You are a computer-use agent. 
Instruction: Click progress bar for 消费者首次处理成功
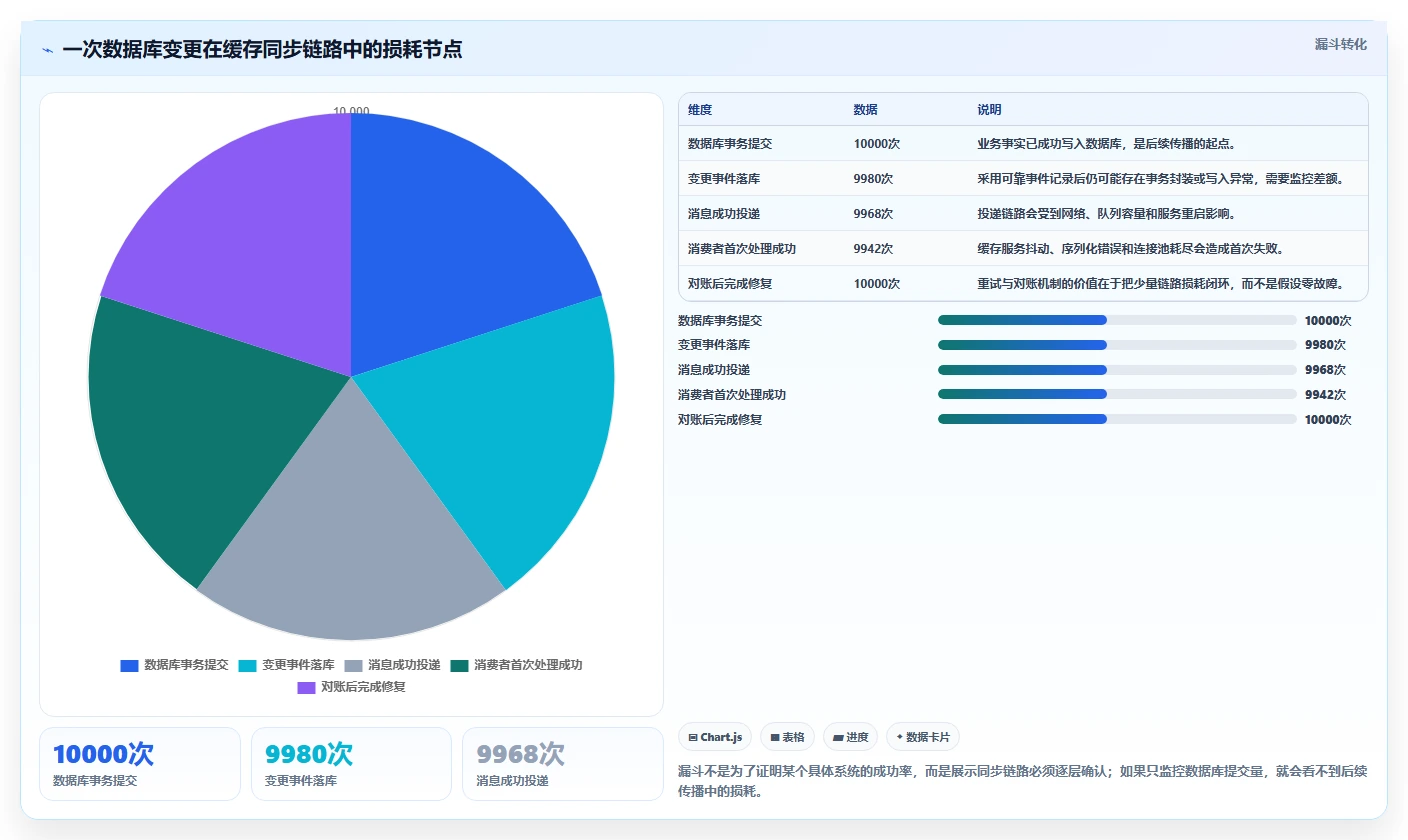point(1117,395)
